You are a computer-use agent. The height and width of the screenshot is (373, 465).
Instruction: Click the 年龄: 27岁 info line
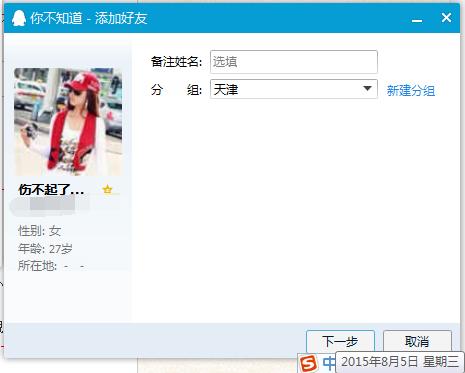click(x=45, y=249)
